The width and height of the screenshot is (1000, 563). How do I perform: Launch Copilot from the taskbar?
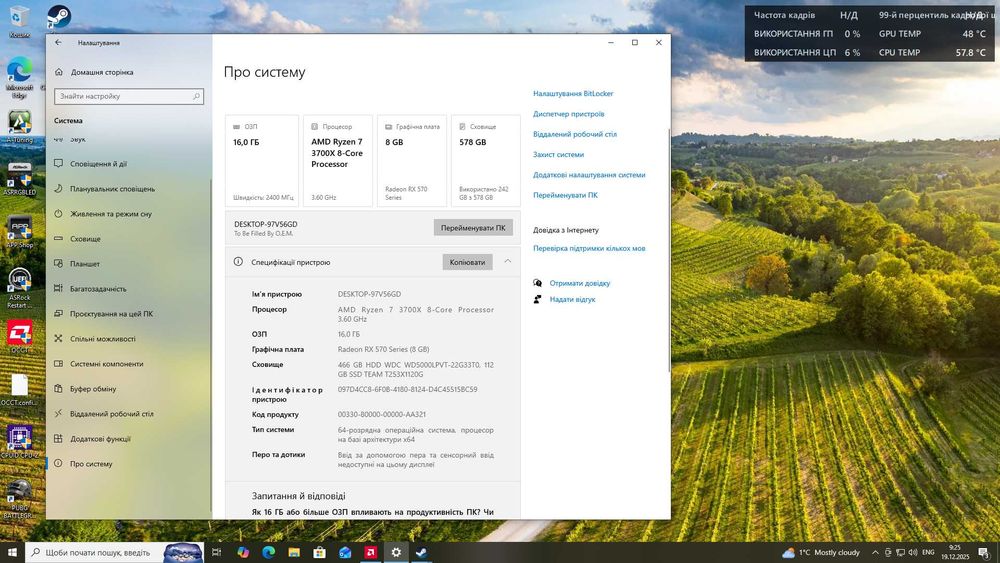[243, 552]
